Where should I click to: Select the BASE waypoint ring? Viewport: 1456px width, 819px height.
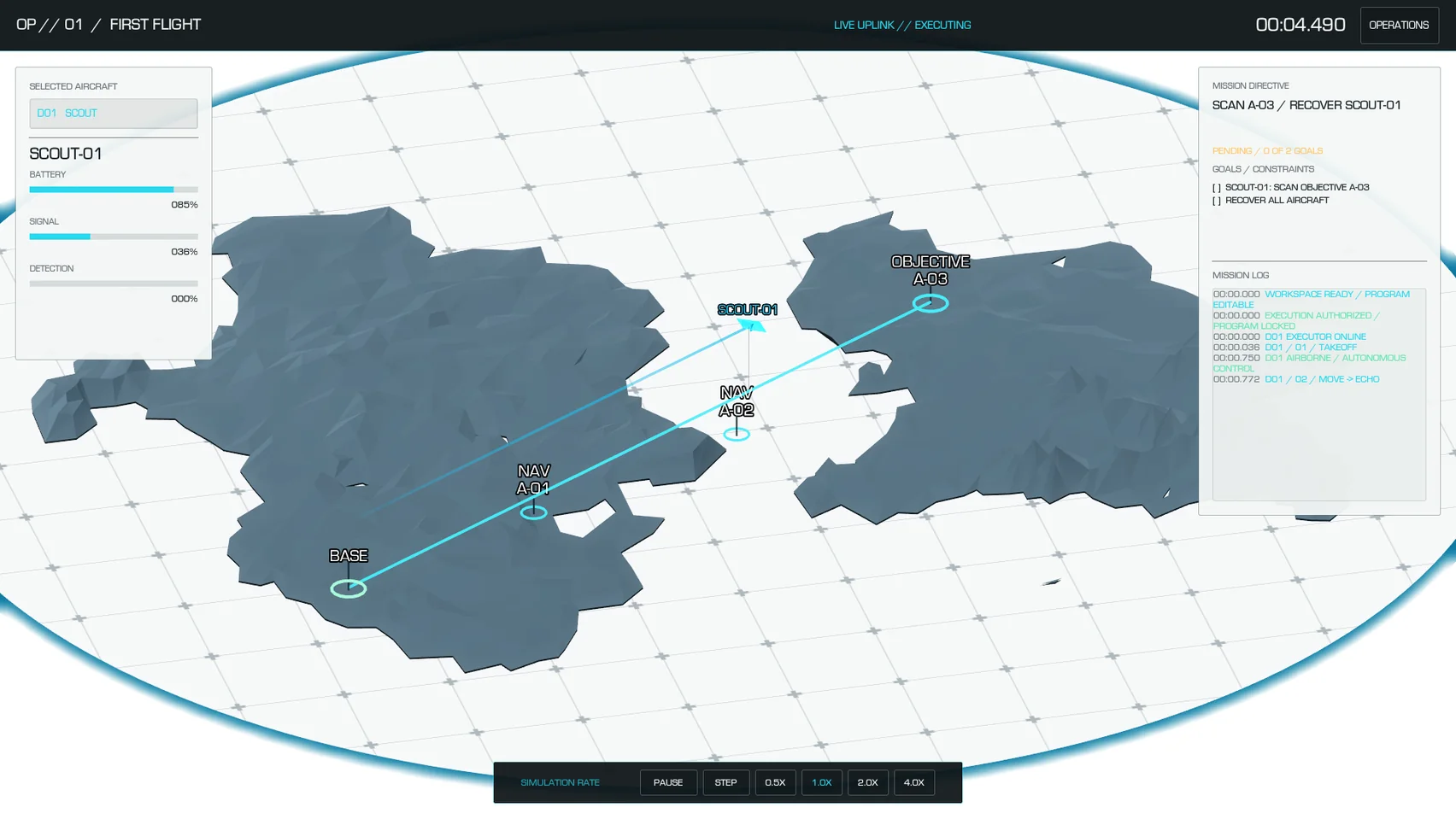tap(349, 588)
